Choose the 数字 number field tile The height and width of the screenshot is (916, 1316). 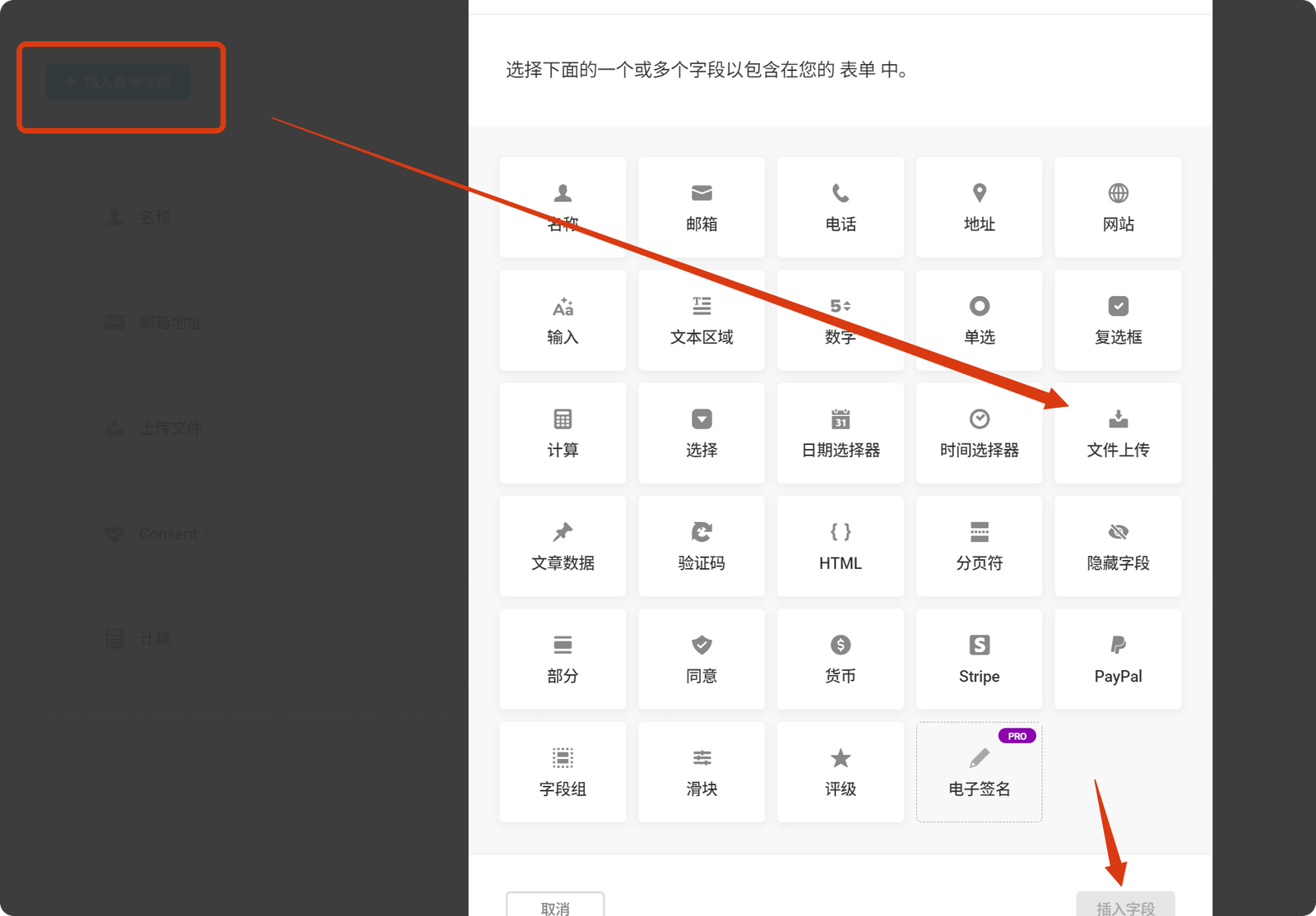[x=841, y=320]
